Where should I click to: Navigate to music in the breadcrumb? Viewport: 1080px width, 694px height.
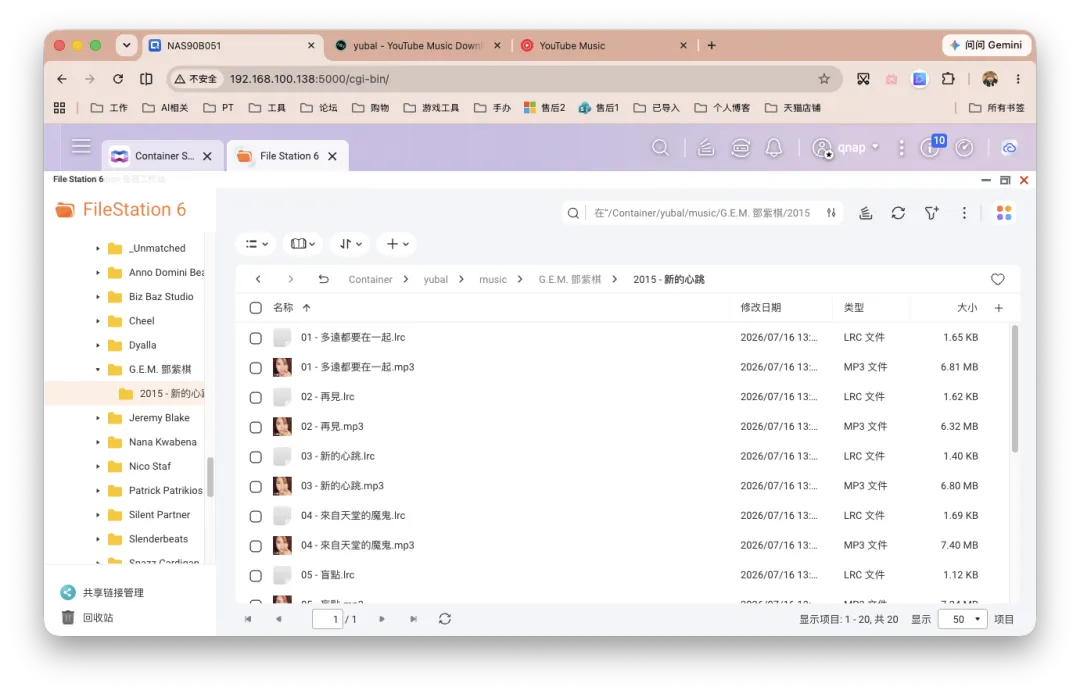(x=492, y=280)
